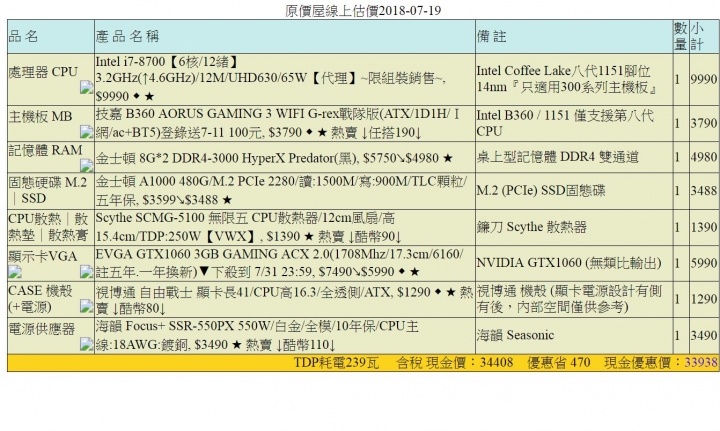Click quantity 1 in the CPU row
Screen dimensions: 720x431
677,79
